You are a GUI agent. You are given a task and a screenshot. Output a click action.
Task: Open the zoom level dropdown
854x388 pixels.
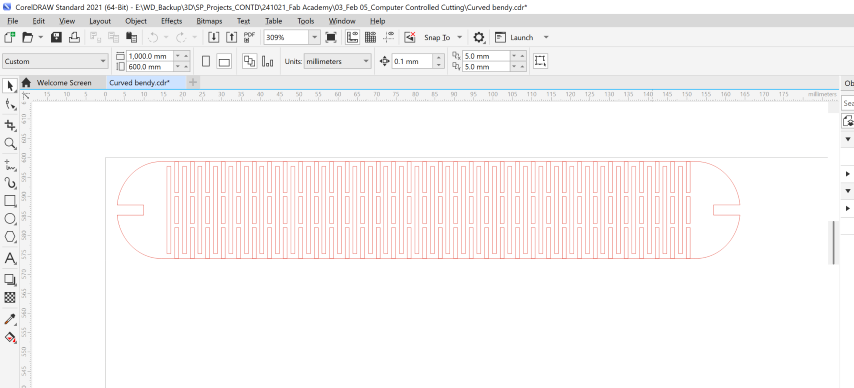point(315,37)
